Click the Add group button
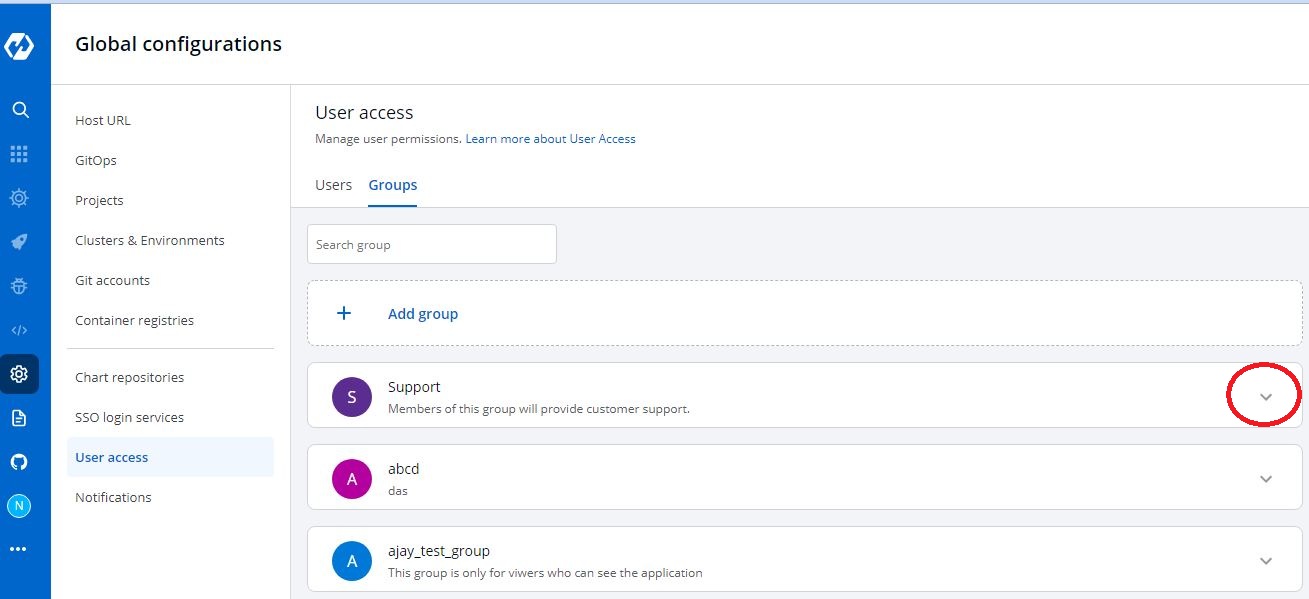1309x599 pixels. click(422, 314)
